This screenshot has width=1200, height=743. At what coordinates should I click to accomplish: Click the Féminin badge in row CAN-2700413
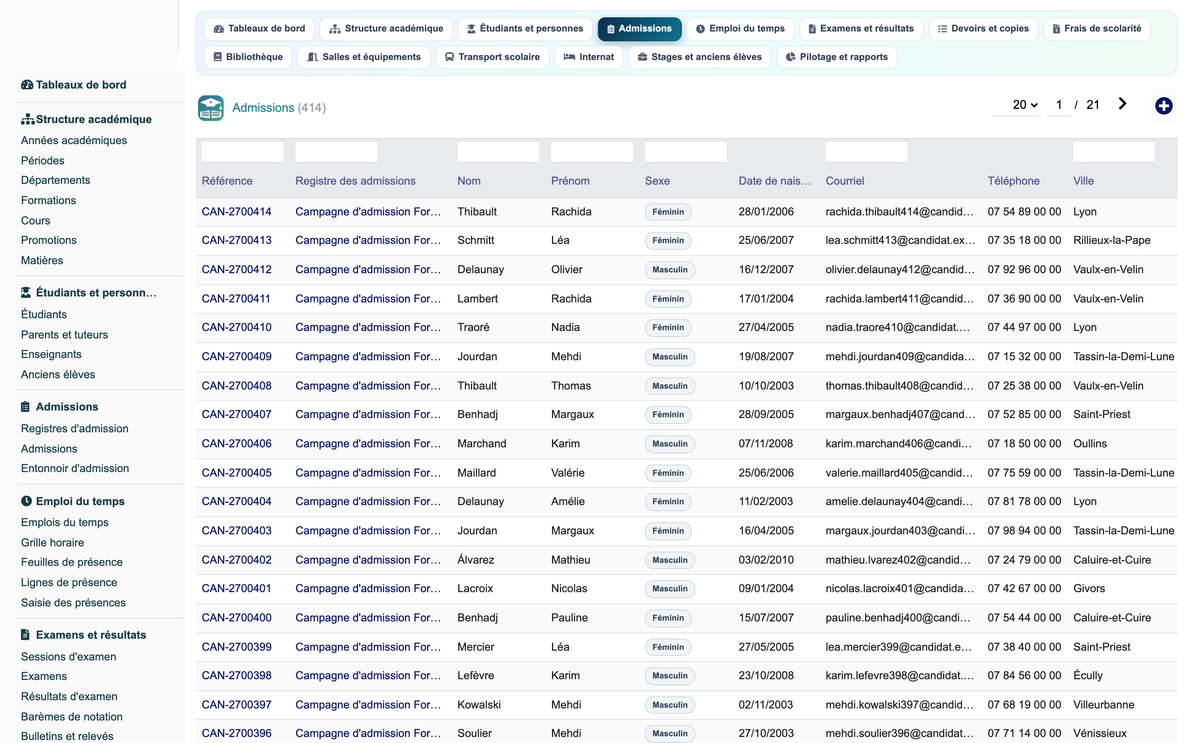click(668, 241)
